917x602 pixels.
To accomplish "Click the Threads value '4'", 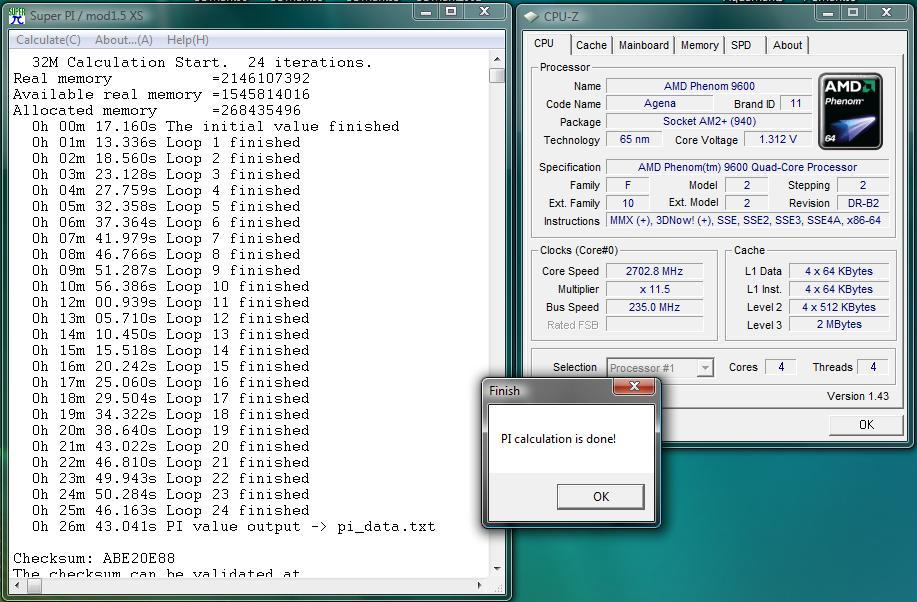I will click(873, 367).
